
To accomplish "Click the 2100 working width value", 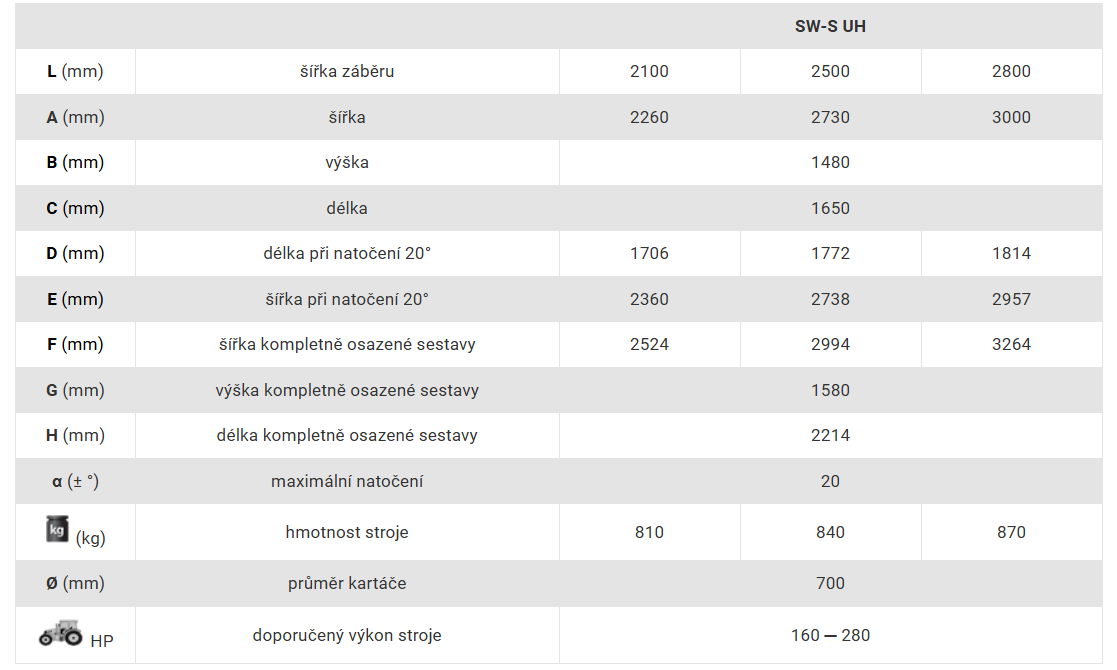I will (649, 71).
